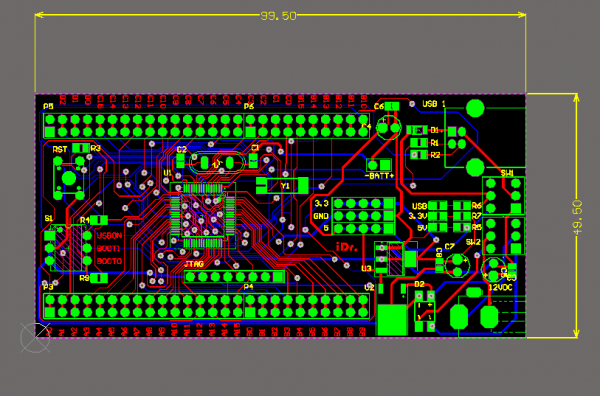Select the C6 capacitor designator
The image size is (600, 396).
[379, 106]
